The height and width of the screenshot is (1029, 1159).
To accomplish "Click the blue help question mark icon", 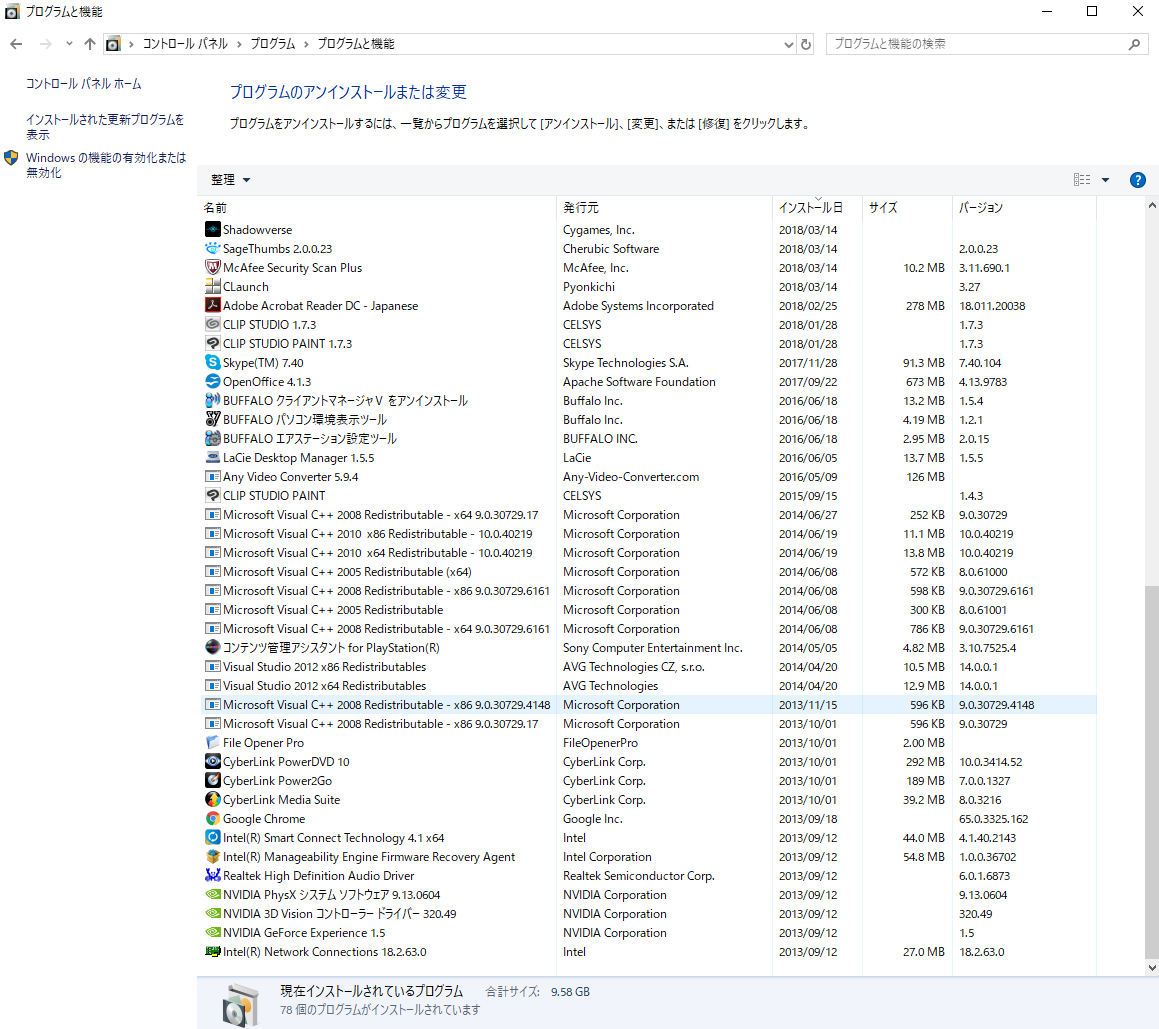I will tap(1137, 180).
